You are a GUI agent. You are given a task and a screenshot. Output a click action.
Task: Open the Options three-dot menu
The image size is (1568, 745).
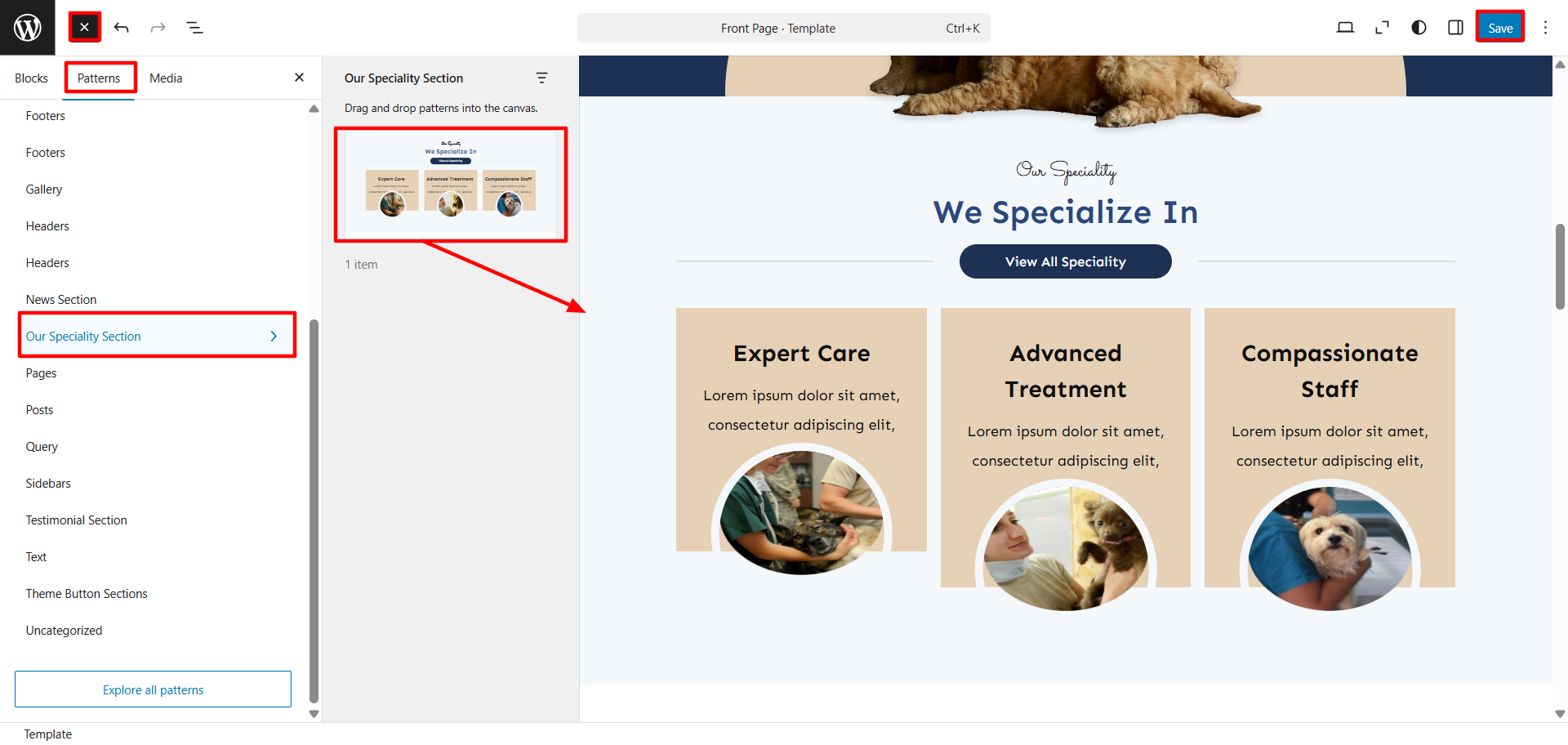tap(1545, 28)
